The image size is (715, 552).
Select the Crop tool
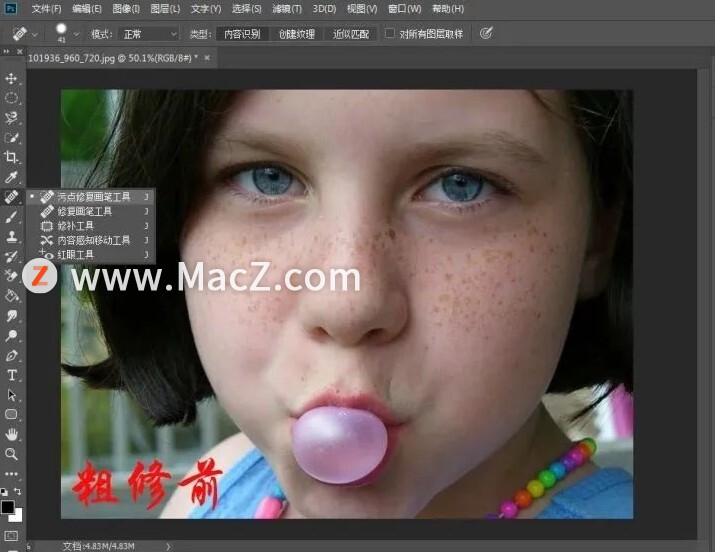point(11,157)
